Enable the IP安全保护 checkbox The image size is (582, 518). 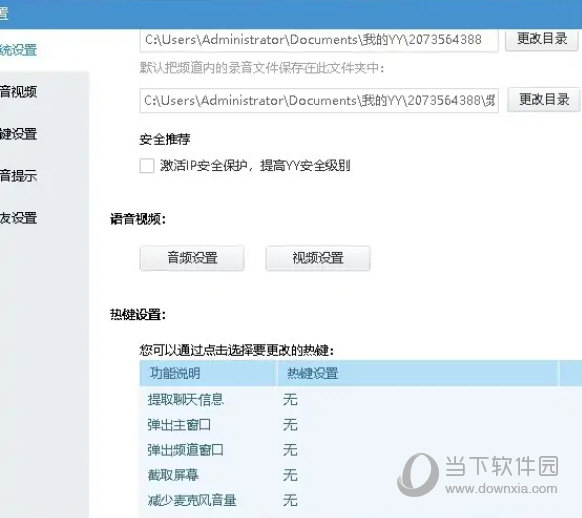coord(147,165)
